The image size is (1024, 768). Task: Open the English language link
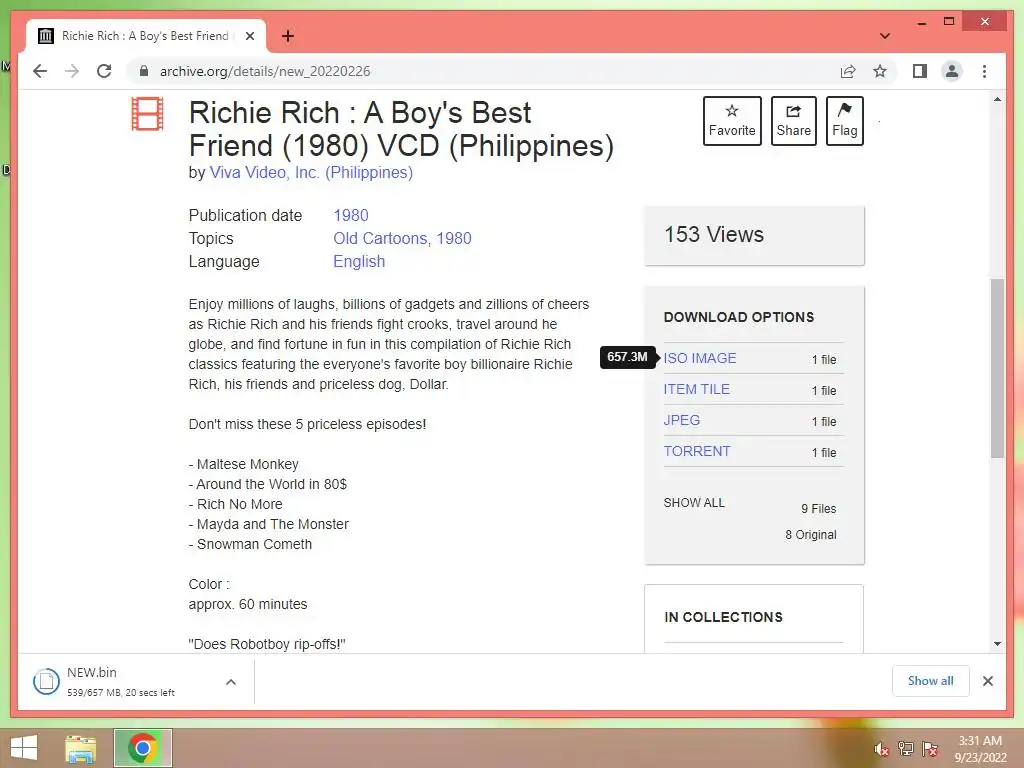pyautogui.click(x=359, y=261)
